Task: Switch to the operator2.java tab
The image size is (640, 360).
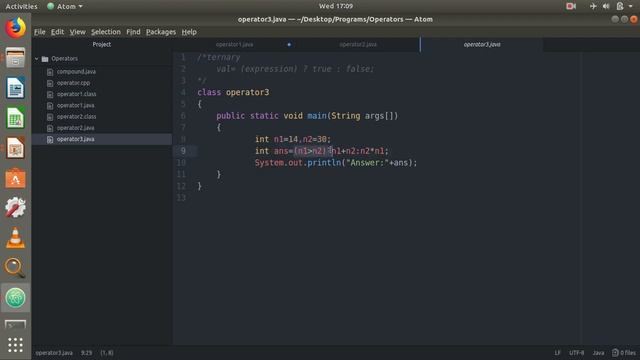Action: pos(358,44)
